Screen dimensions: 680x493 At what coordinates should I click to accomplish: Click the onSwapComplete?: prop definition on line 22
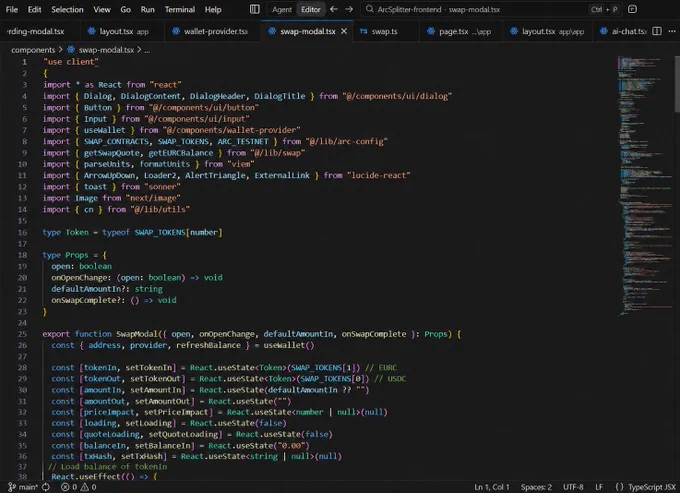click(x=114, y=300)
